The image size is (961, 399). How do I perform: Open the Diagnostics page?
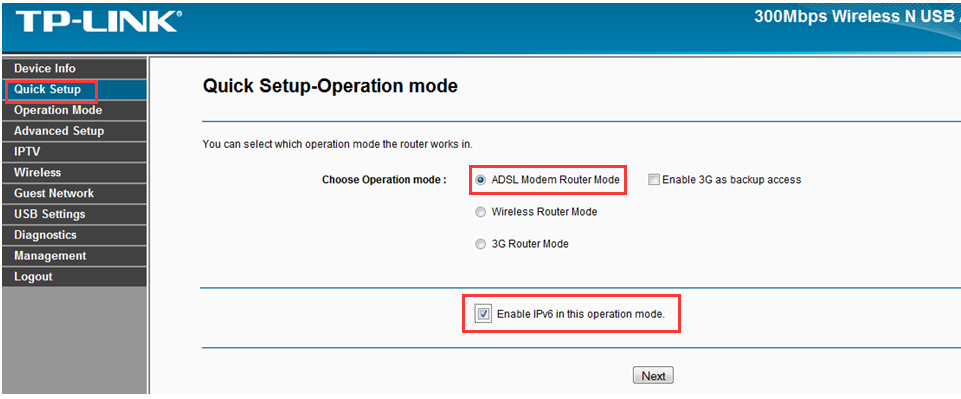74,235
